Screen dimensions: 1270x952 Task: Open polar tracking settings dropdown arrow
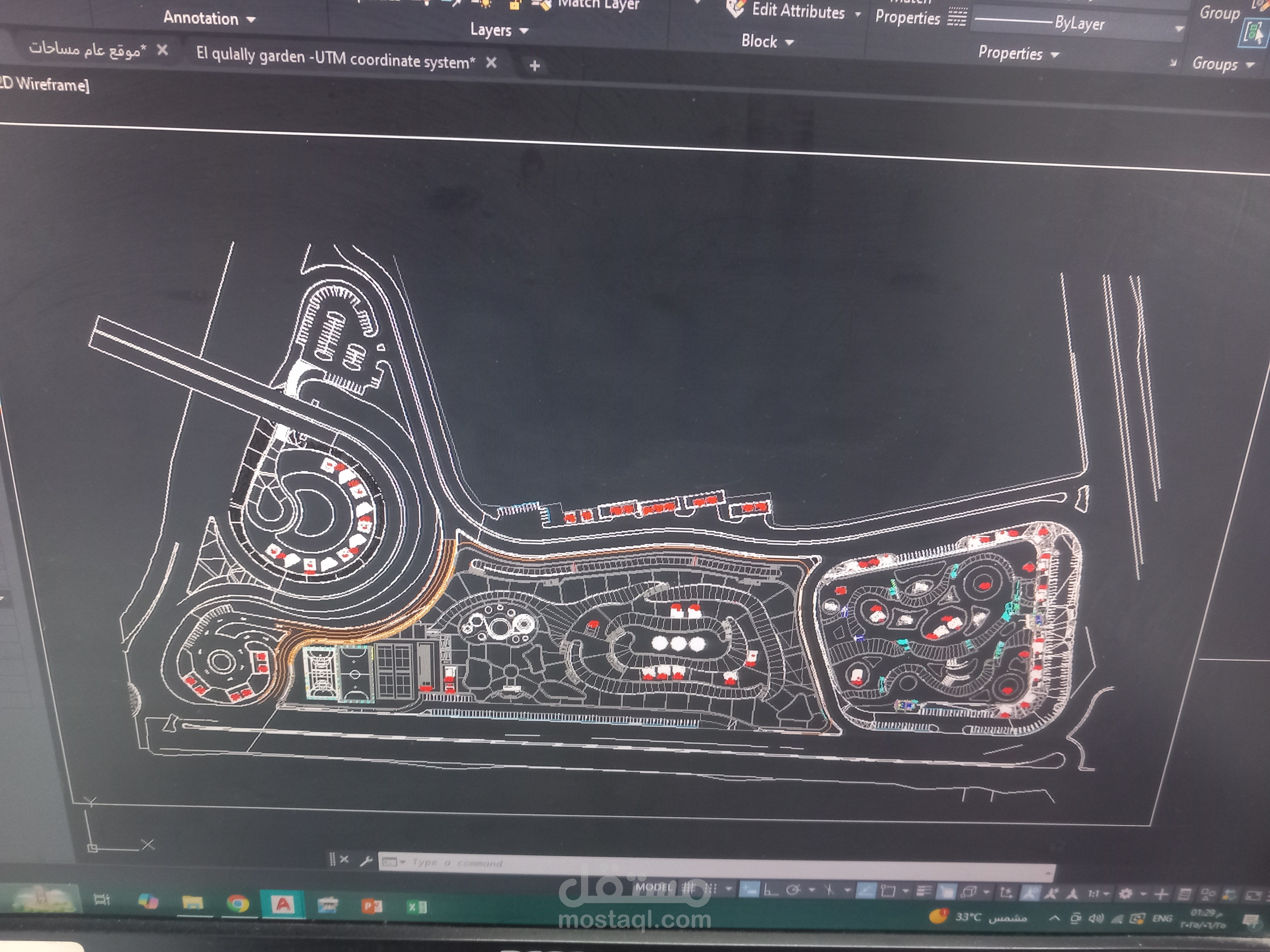811,890
